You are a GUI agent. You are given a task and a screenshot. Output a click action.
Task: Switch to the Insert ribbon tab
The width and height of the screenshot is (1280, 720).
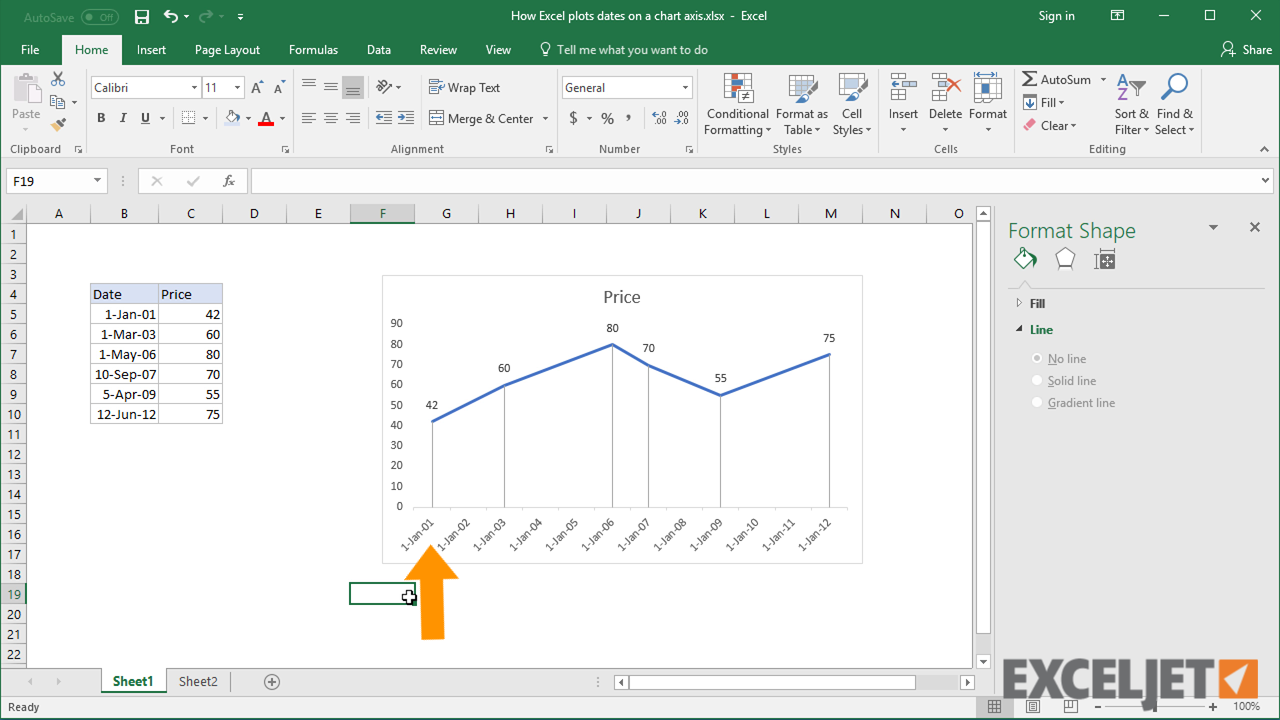tap(152, 50)
